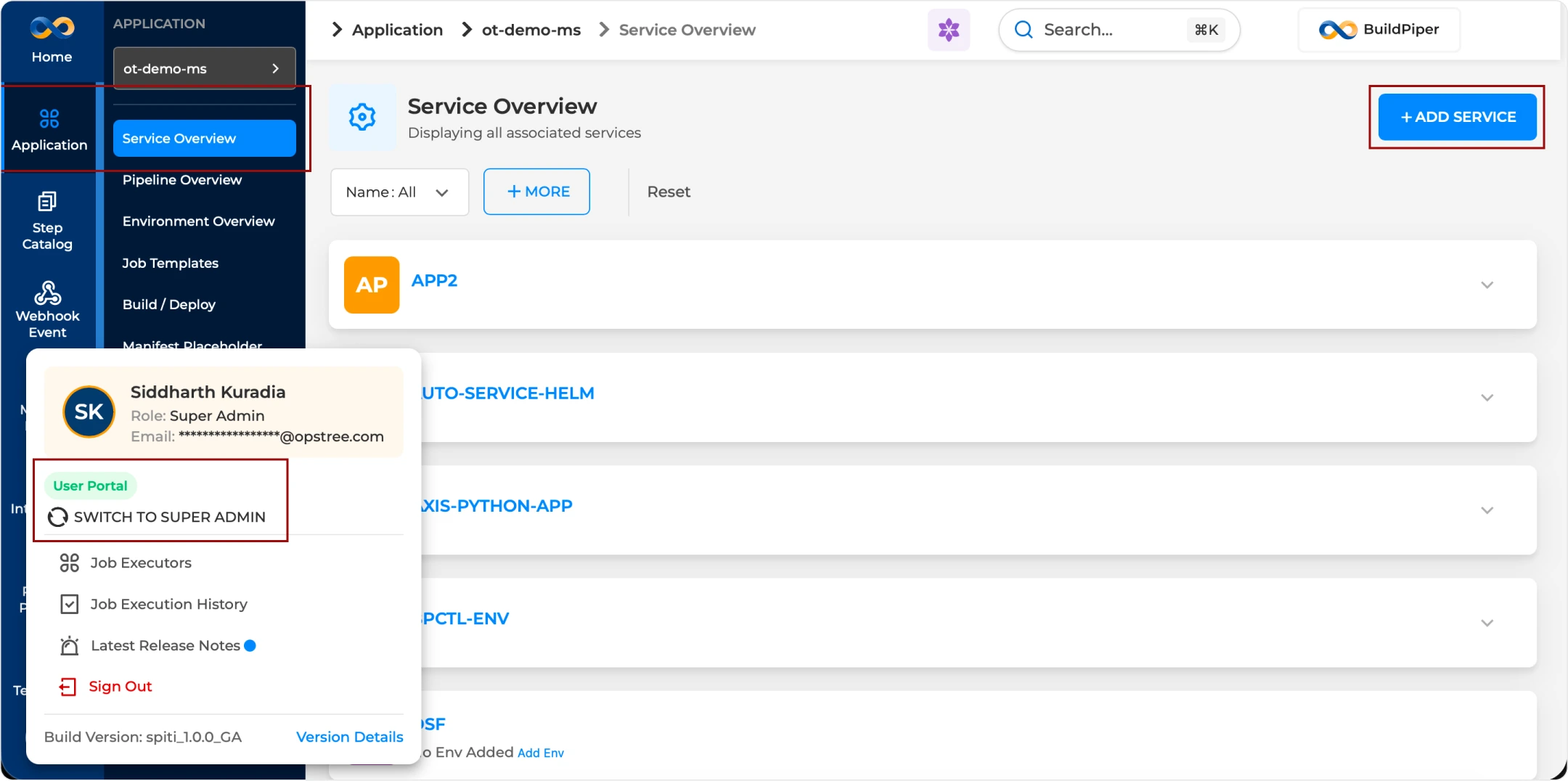This screenshot has height=781, width=1568.
Task: Click the Application breadcrumb
Action: coord(397,30)
